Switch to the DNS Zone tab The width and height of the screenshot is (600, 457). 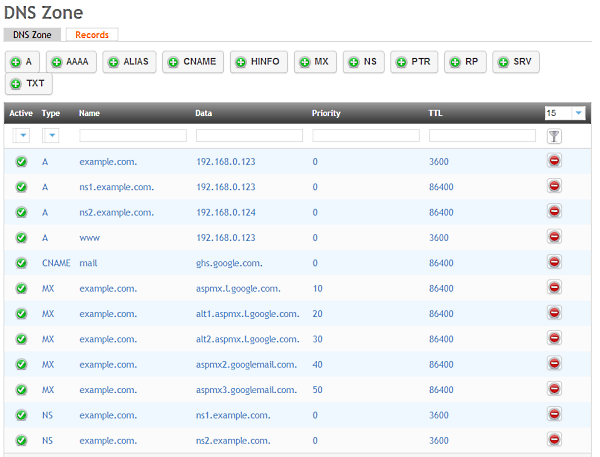(x=32, y=35)
